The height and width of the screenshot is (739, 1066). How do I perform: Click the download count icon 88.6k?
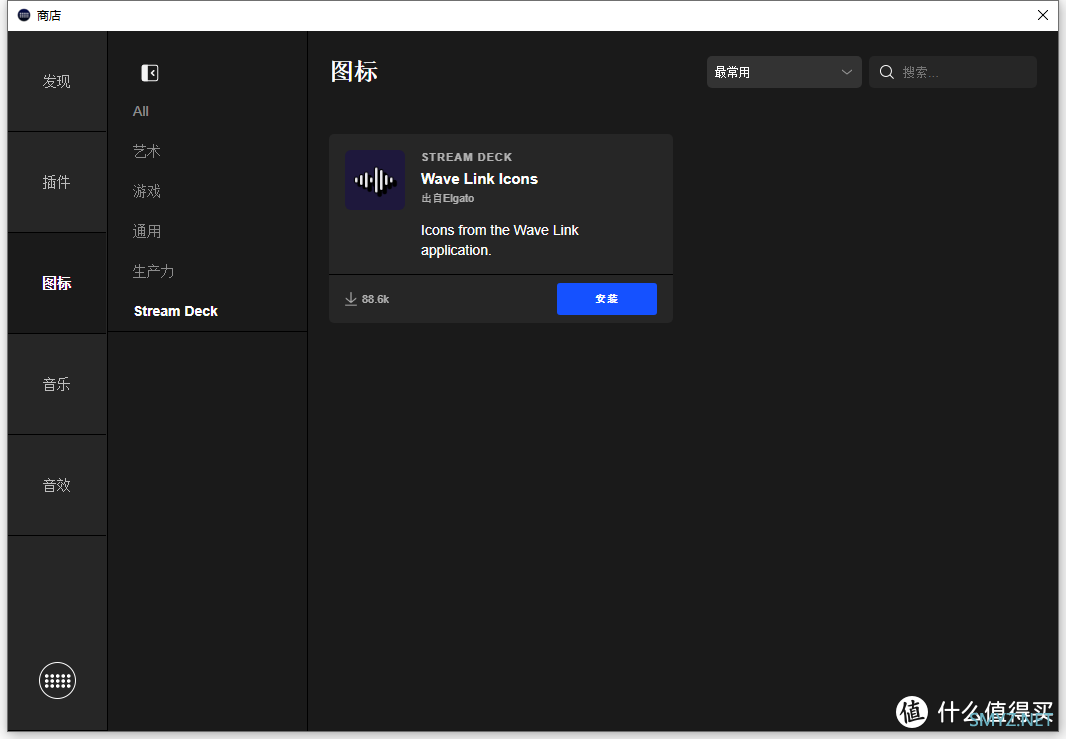[x=351, y=299]
